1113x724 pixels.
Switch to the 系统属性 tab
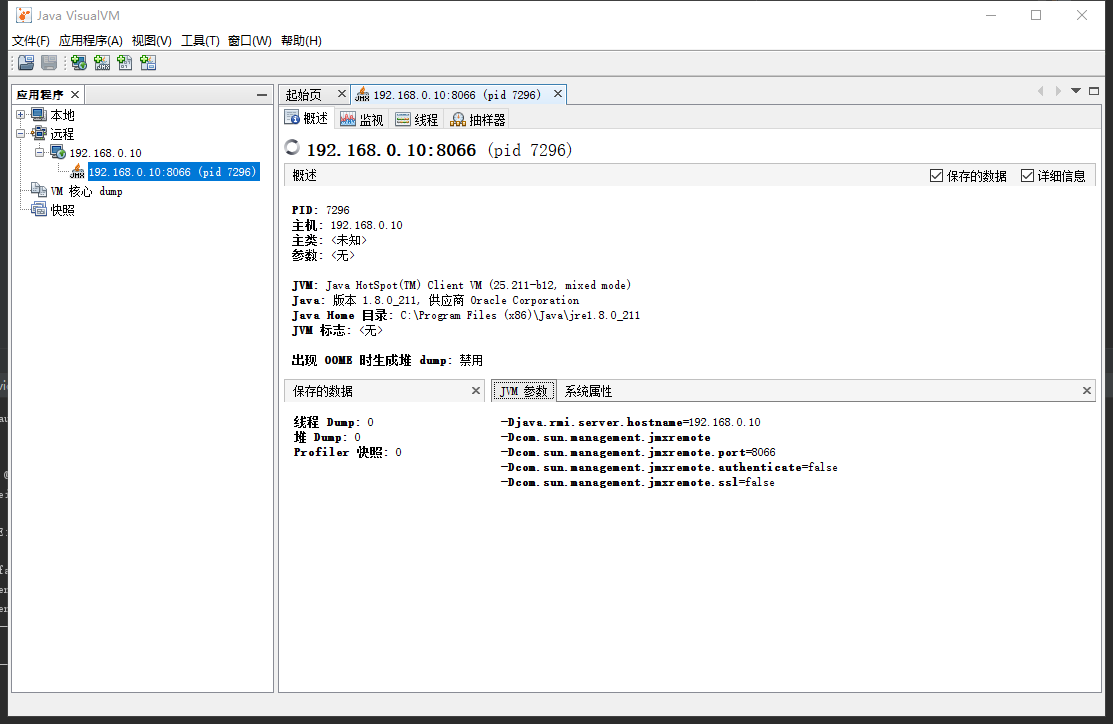pos(588,390)
